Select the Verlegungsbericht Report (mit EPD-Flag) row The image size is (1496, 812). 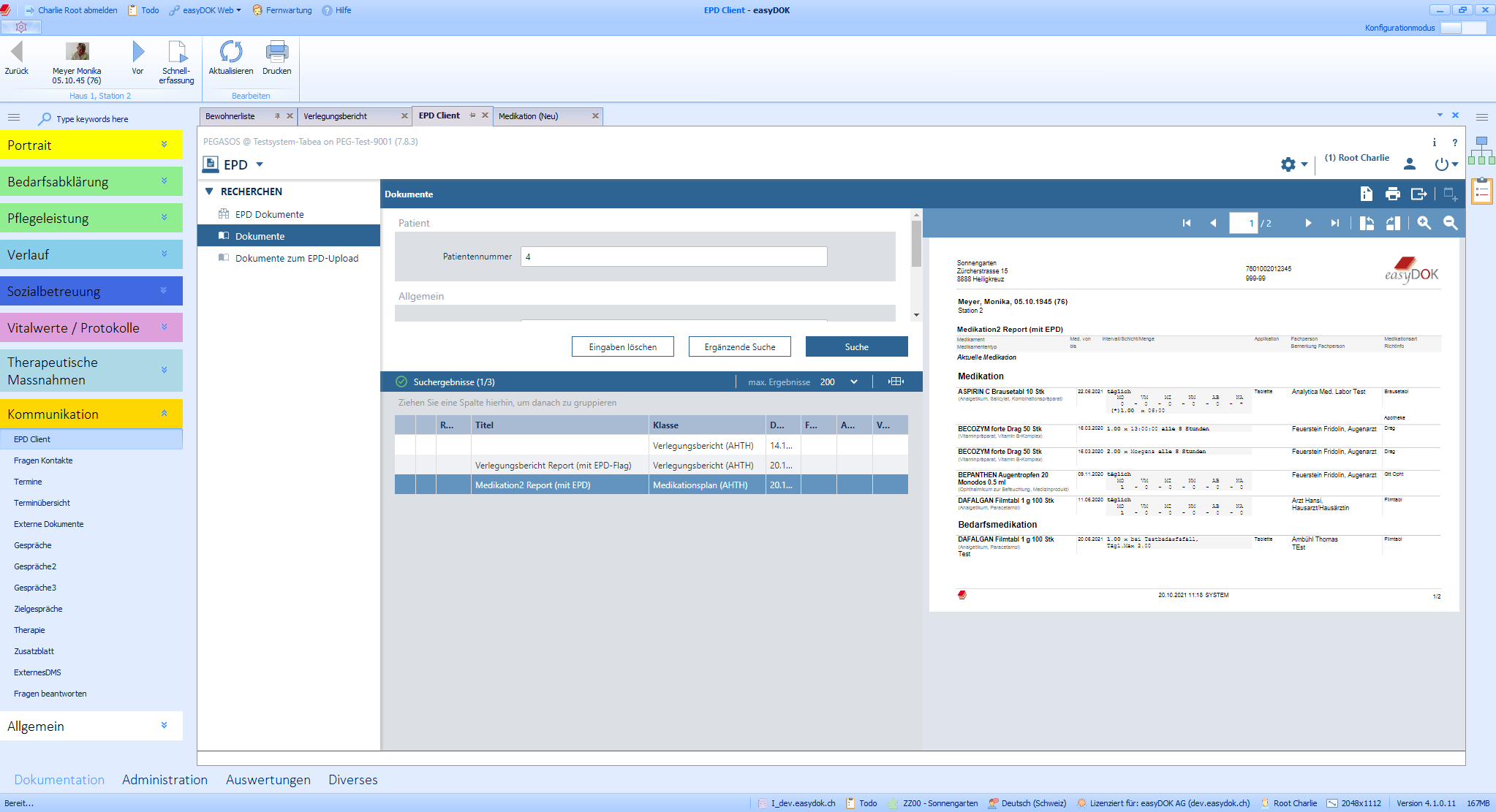tap(651, 465)
